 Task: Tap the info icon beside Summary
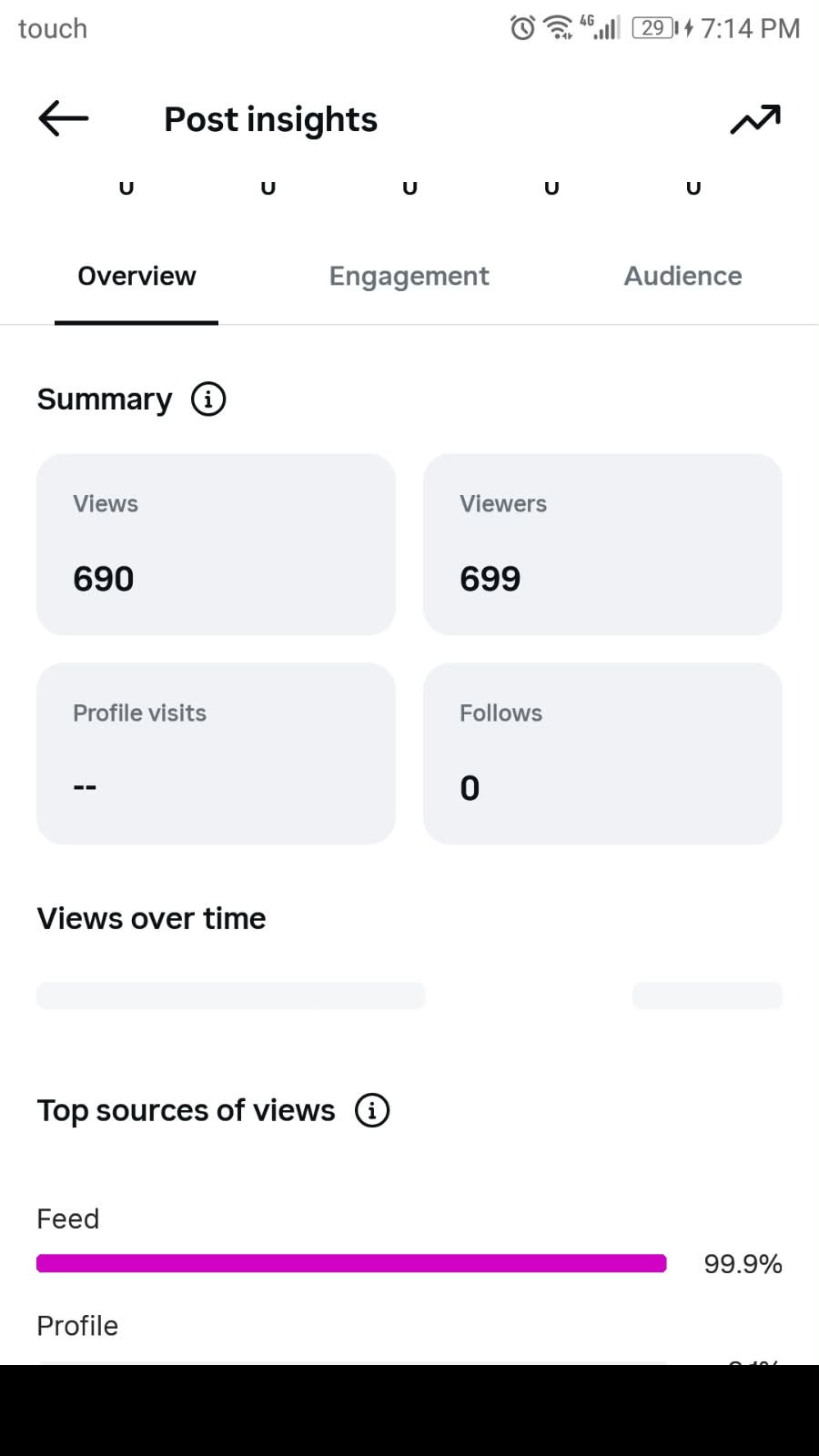(208, 399)
